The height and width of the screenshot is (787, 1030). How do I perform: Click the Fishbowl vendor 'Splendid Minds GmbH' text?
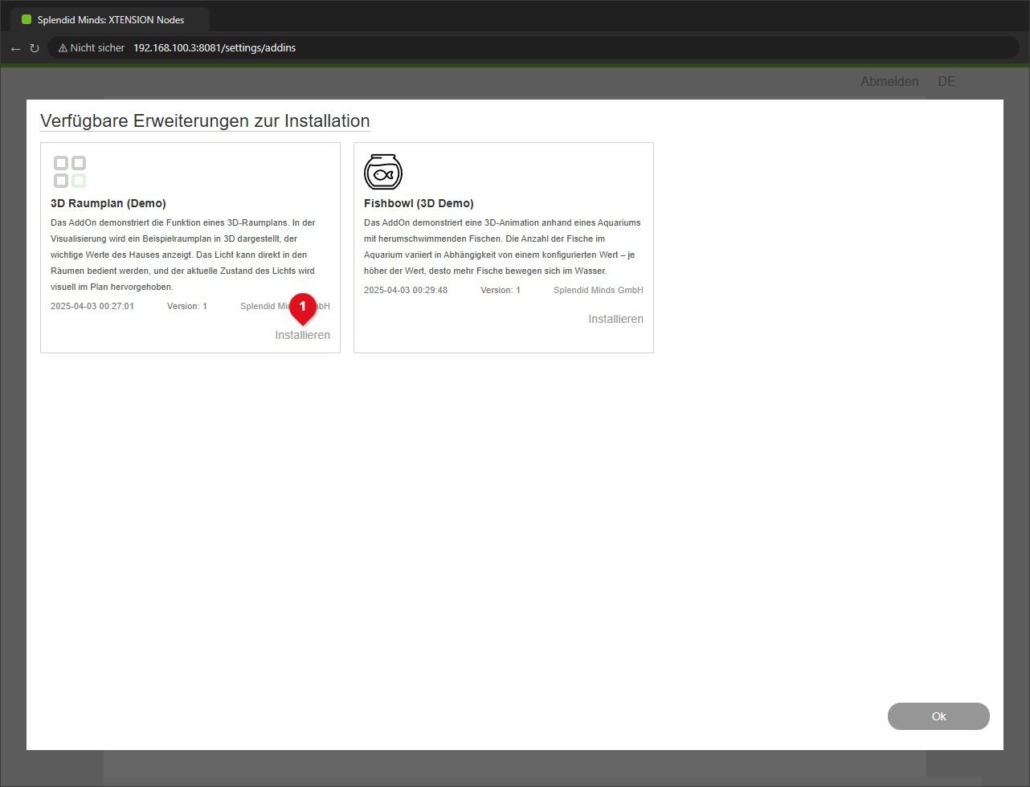coord(598,290)
